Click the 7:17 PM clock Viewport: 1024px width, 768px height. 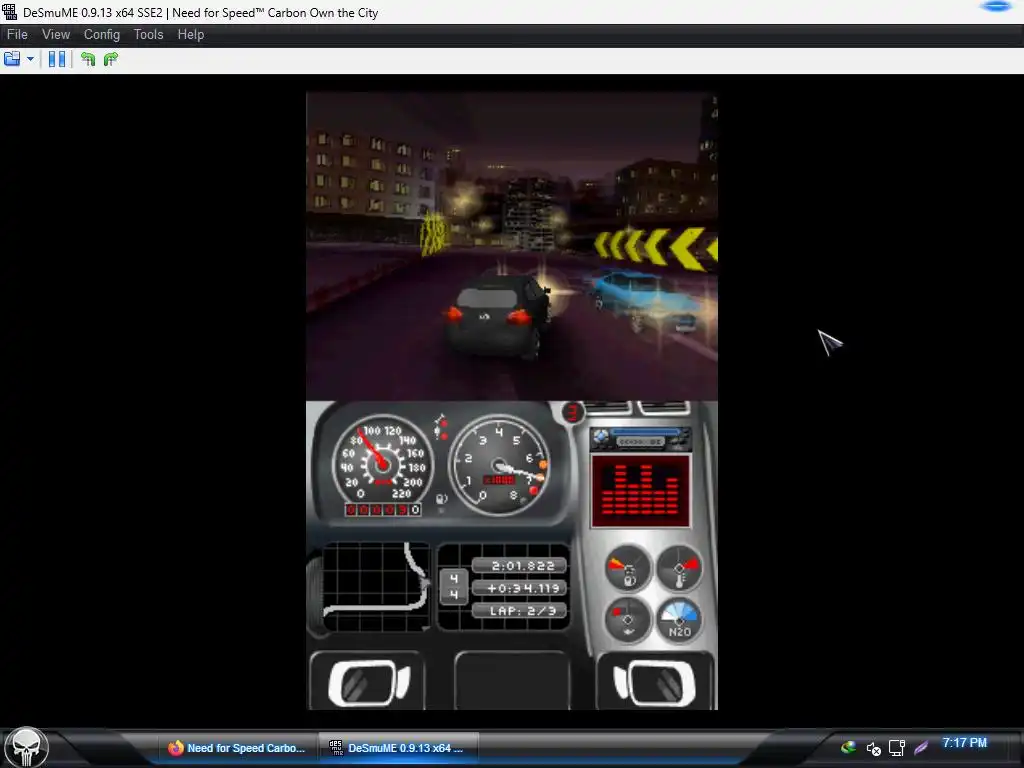(x=965, y=743)
